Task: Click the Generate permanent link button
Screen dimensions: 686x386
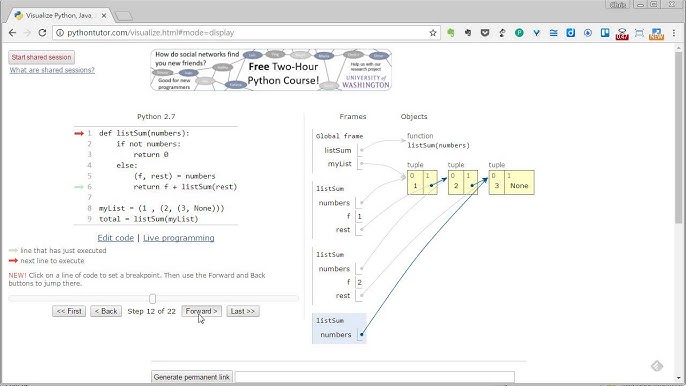Action: 192,377
